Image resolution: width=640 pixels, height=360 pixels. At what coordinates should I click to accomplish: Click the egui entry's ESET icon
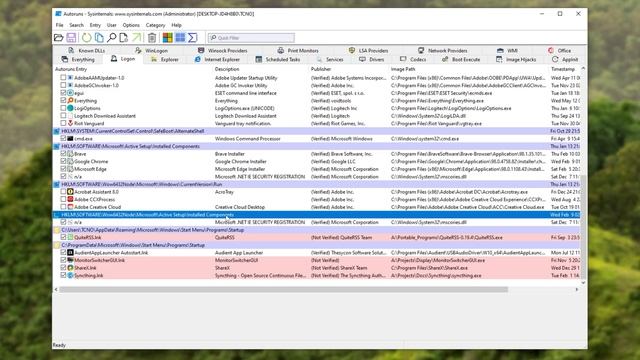pyautogui.click(x=70, y=93)
